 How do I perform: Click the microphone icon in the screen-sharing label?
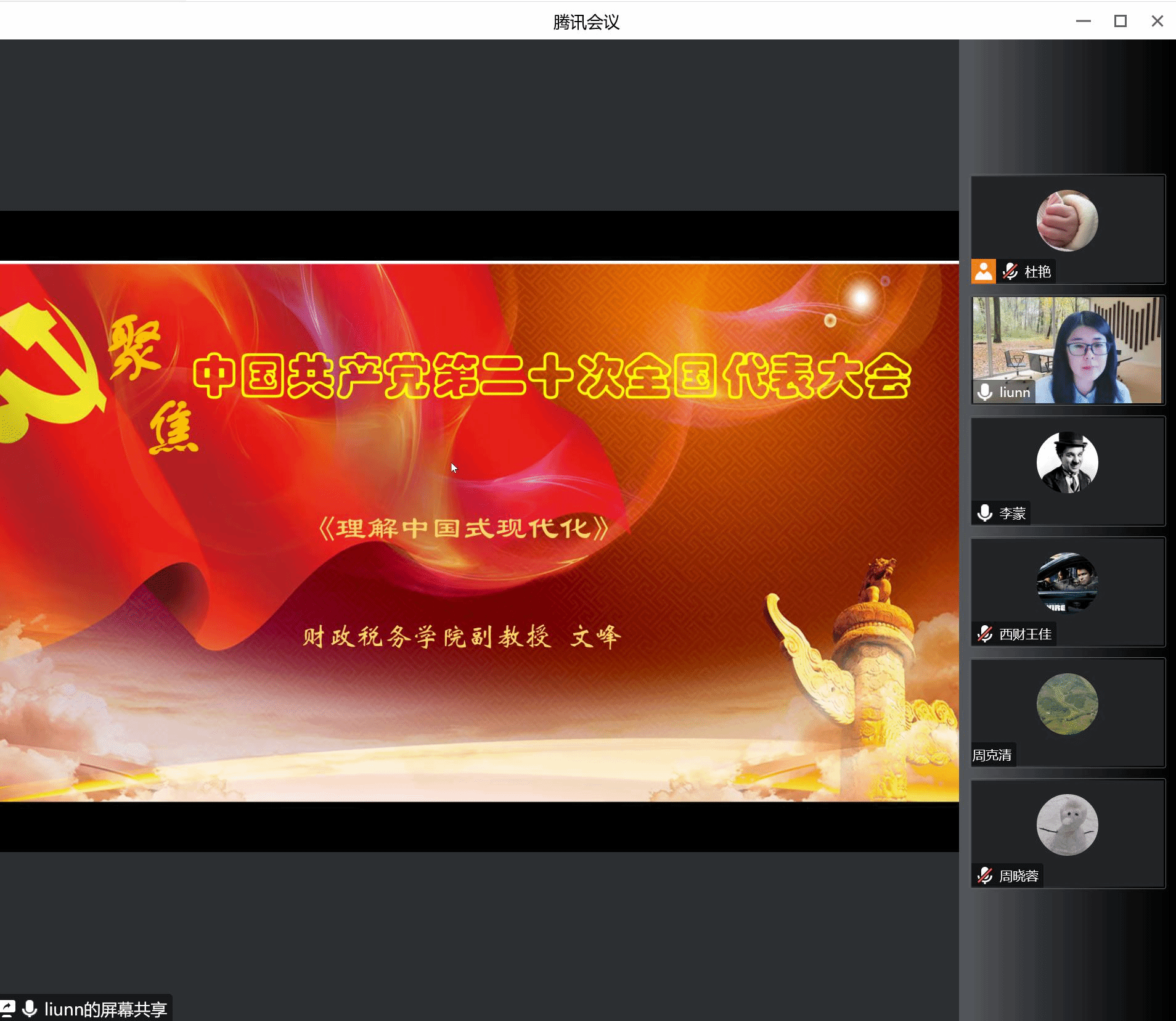(30, 1009)
